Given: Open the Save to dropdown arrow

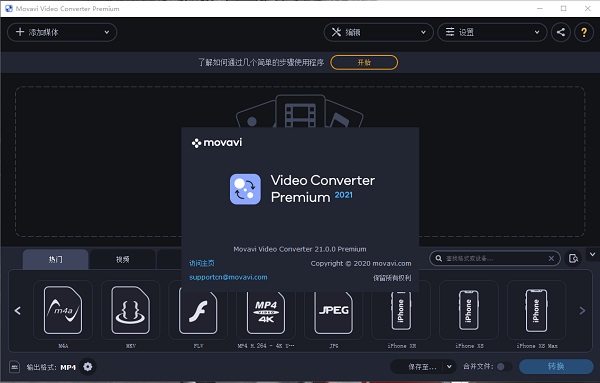Looking at the screenshot, I should pos(449,367).
